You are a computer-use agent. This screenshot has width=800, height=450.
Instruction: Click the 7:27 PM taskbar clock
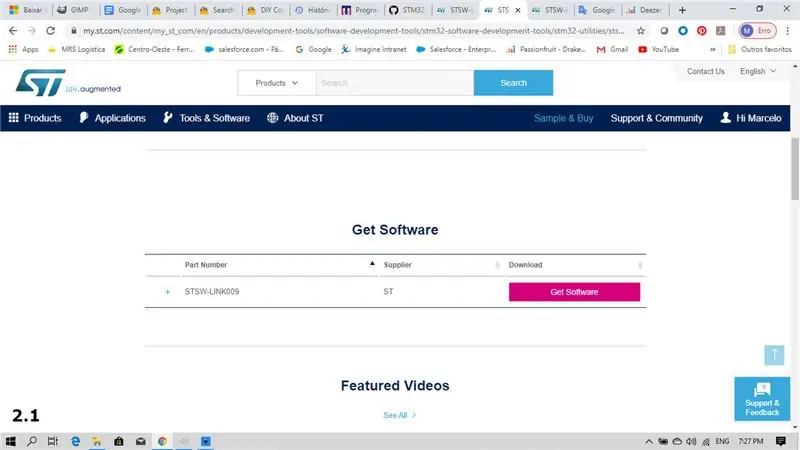[x=751, y=441]
